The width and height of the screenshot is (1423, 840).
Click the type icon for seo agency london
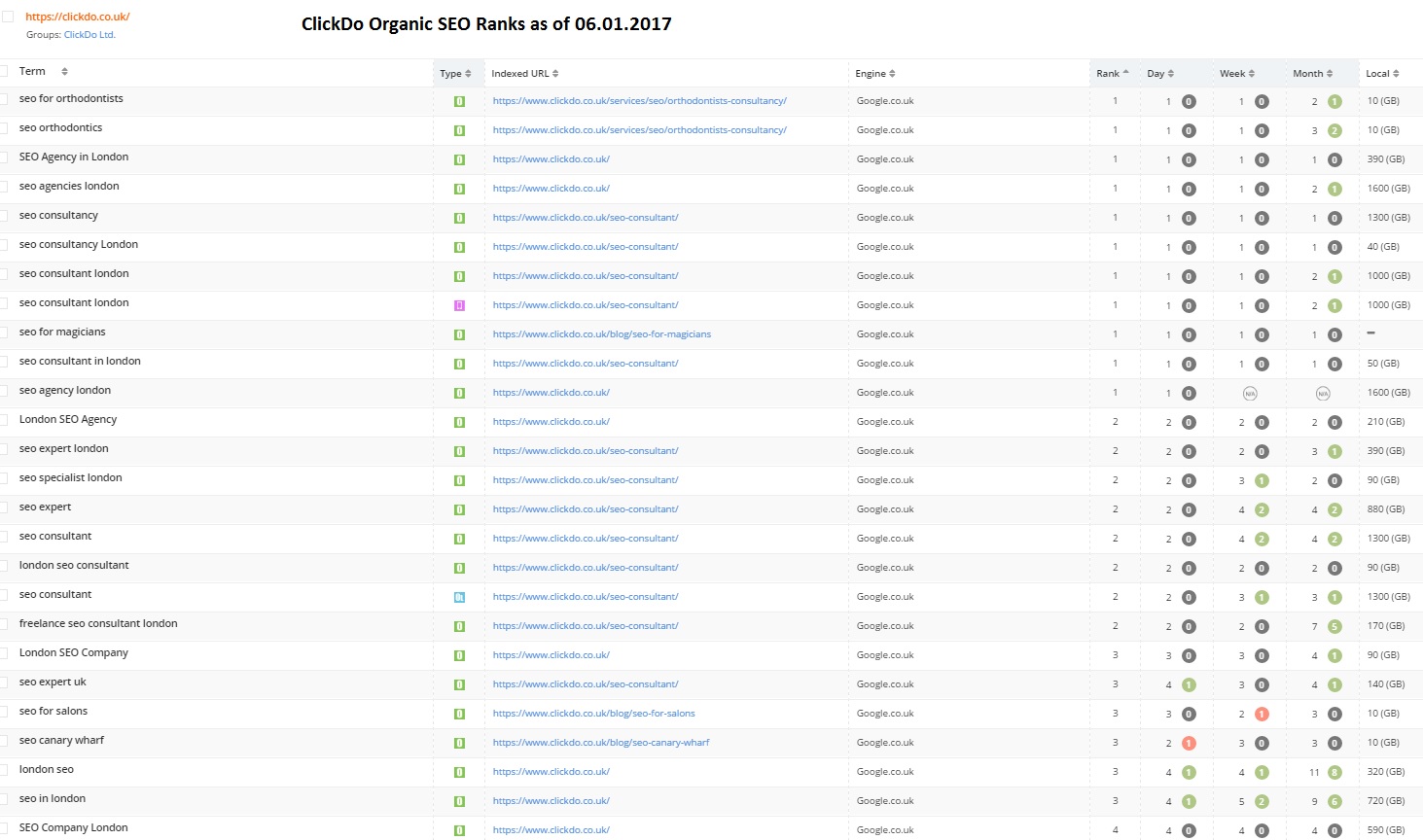[459, 393]
